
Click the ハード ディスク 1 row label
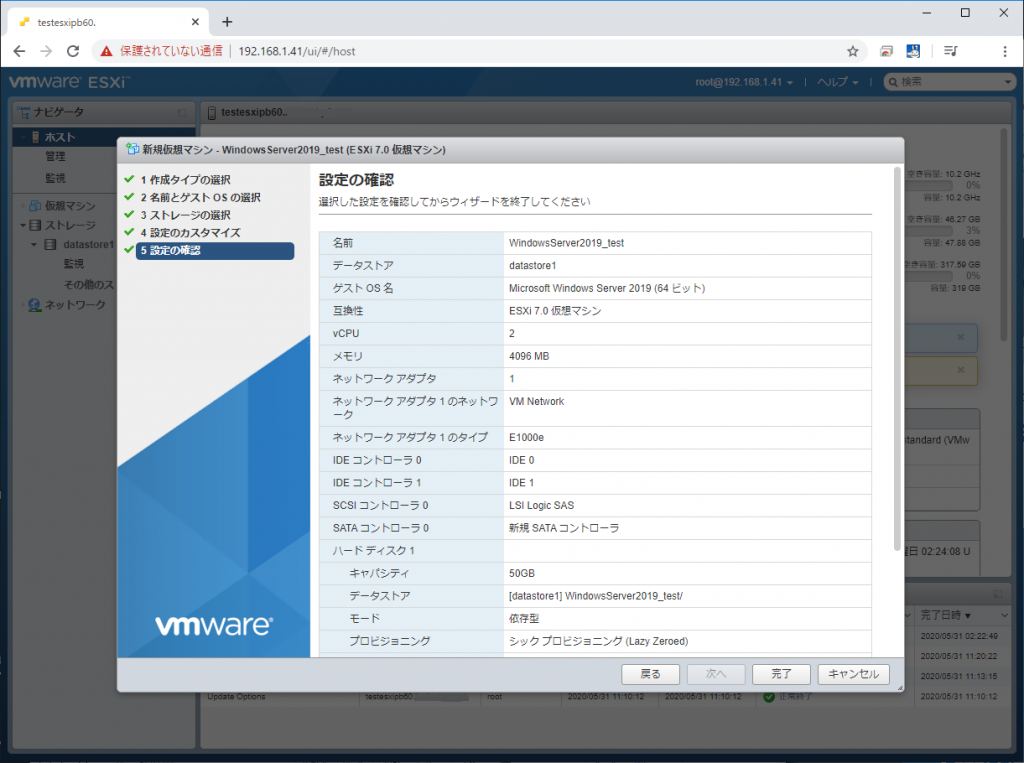(374, 551)
